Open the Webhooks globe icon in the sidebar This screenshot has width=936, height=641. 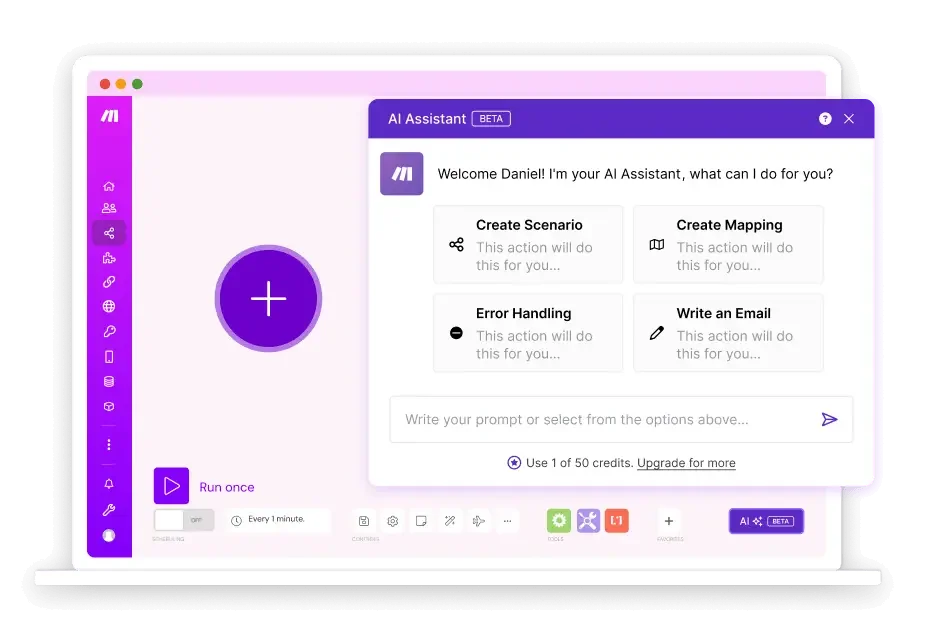109,306
